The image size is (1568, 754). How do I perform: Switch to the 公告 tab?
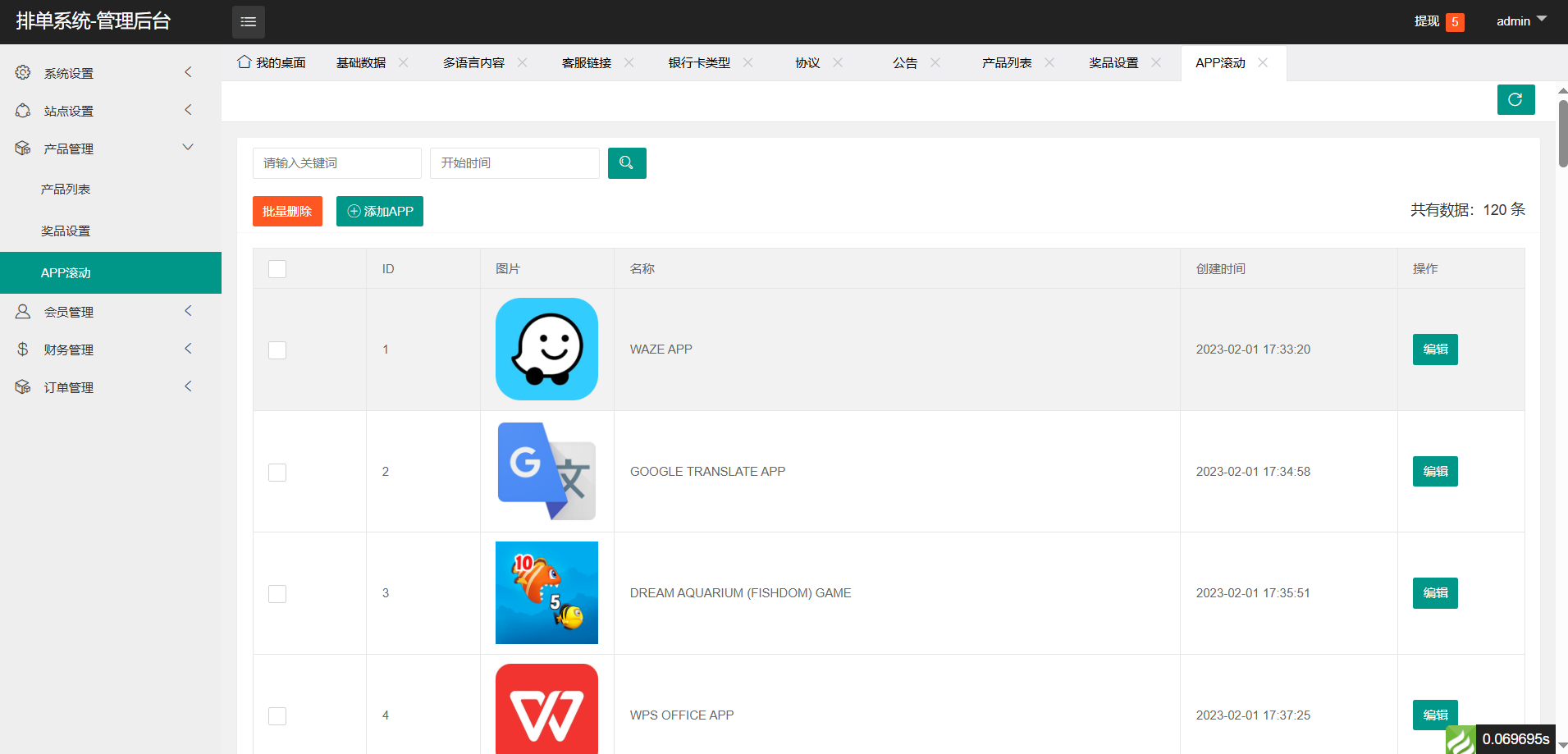click(905, 63)
